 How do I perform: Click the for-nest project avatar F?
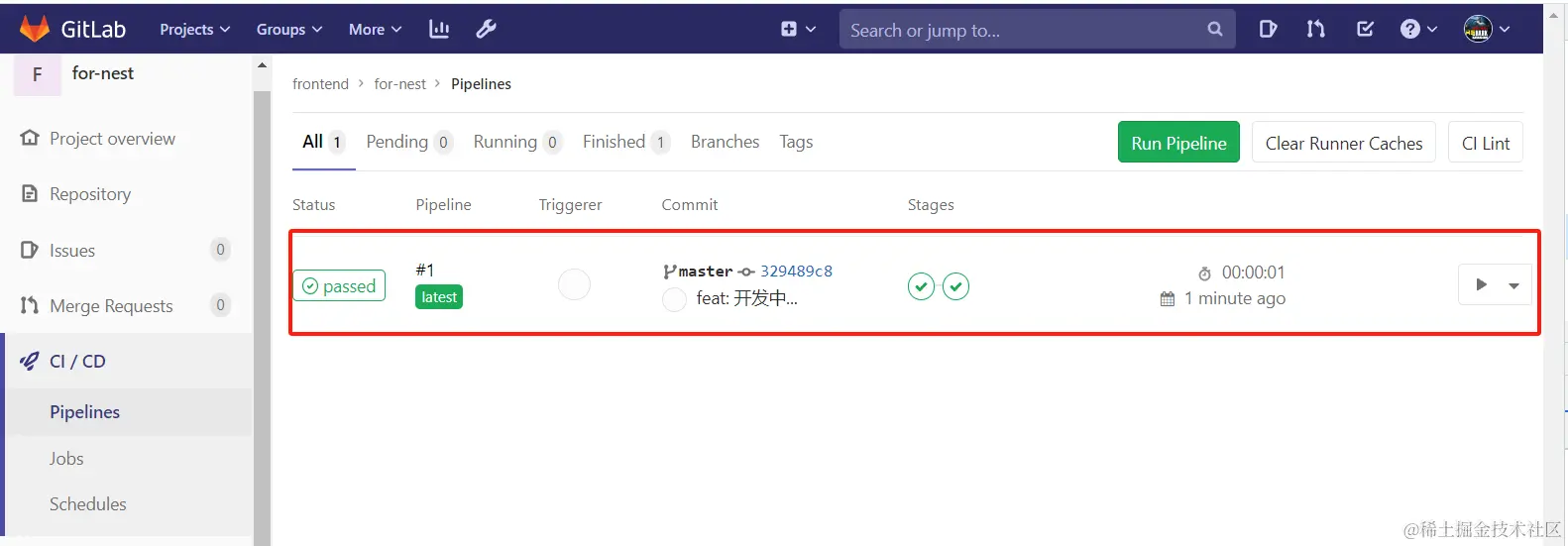click(38, 74)
